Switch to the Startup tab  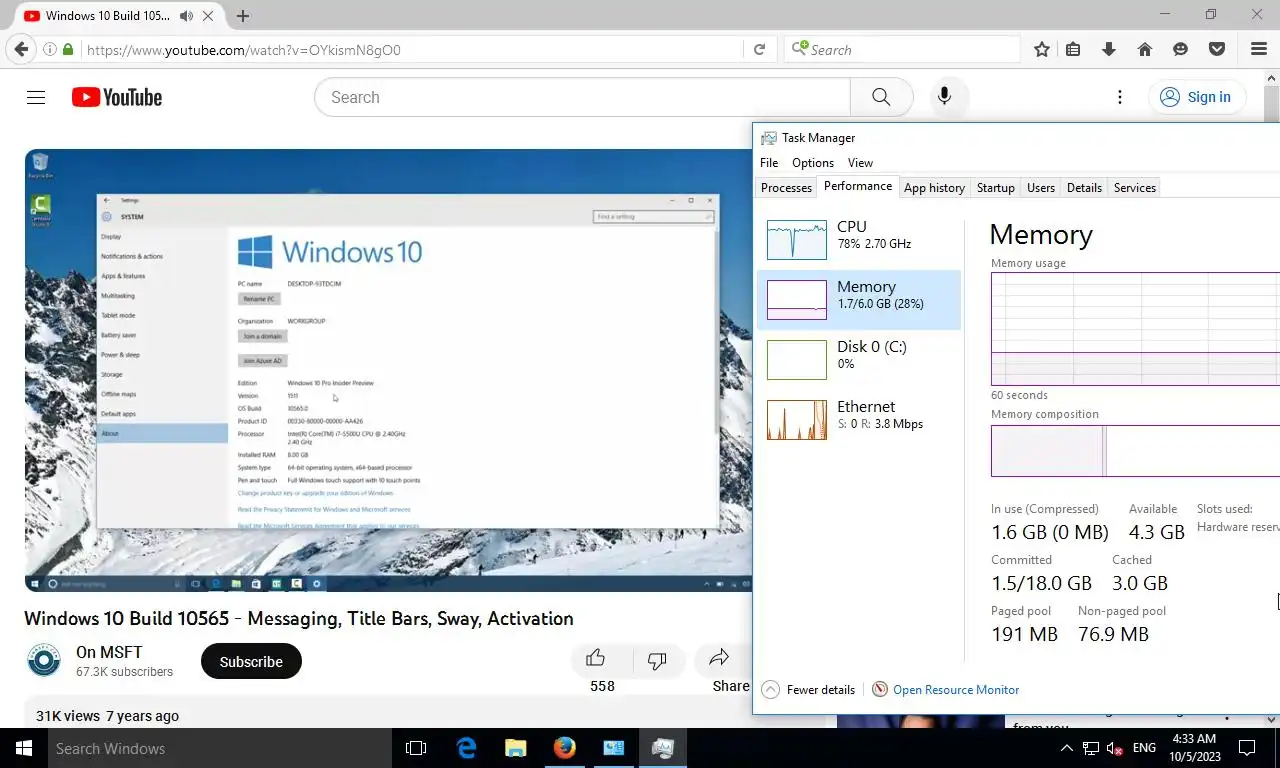pos(996,187)
